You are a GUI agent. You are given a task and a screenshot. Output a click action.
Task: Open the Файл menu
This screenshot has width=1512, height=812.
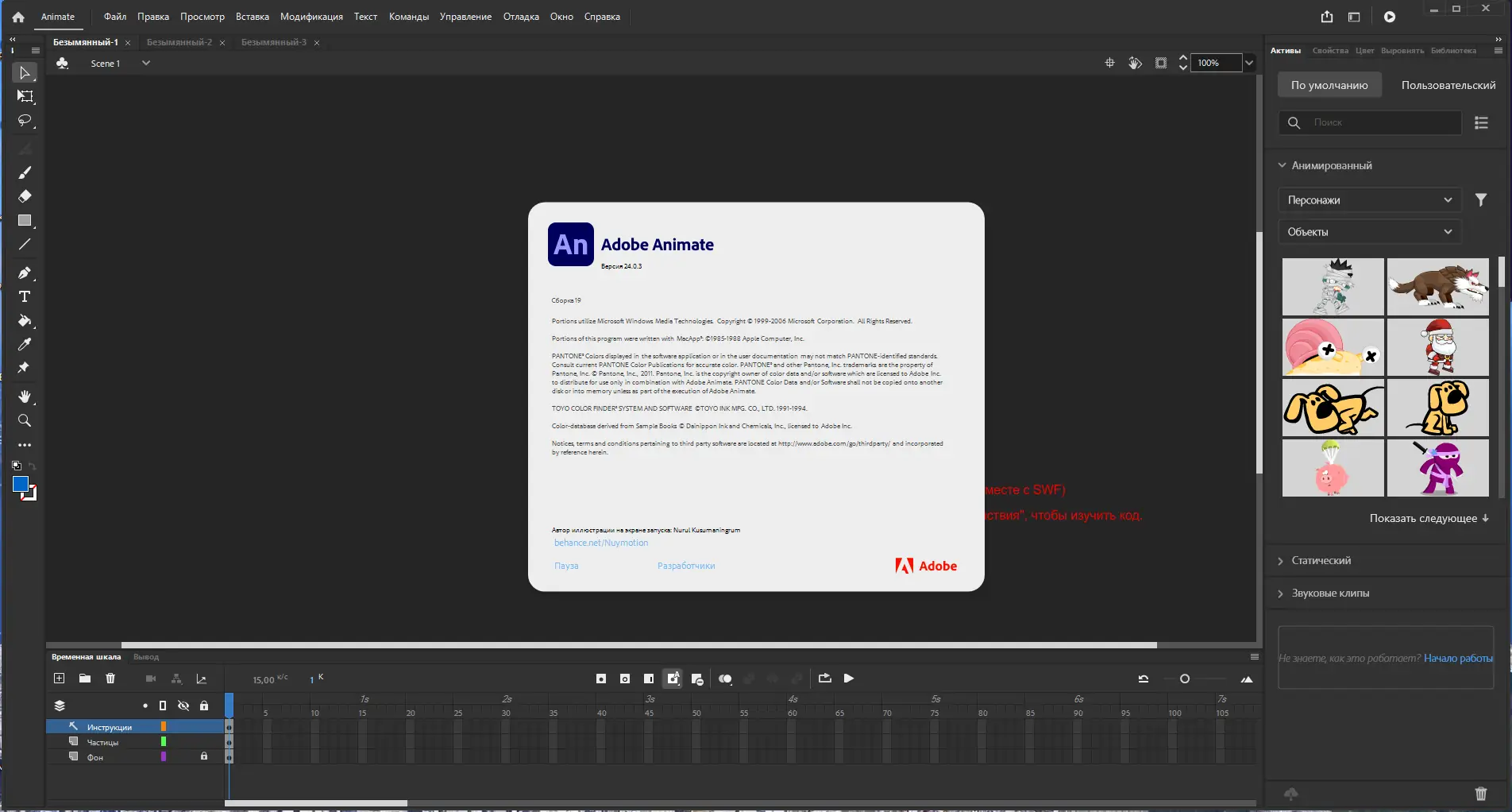pyautogui.click(x=115, y=17)
